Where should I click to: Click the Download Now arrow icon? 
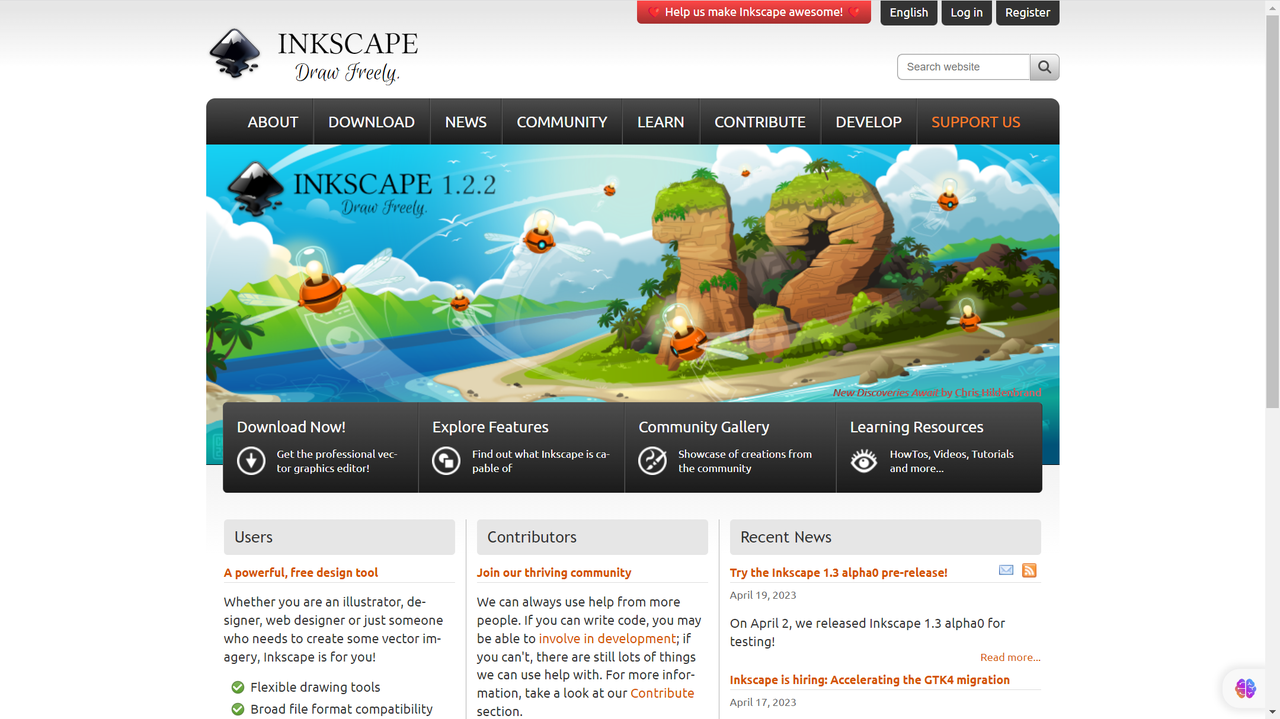click(x=251, y=460)
